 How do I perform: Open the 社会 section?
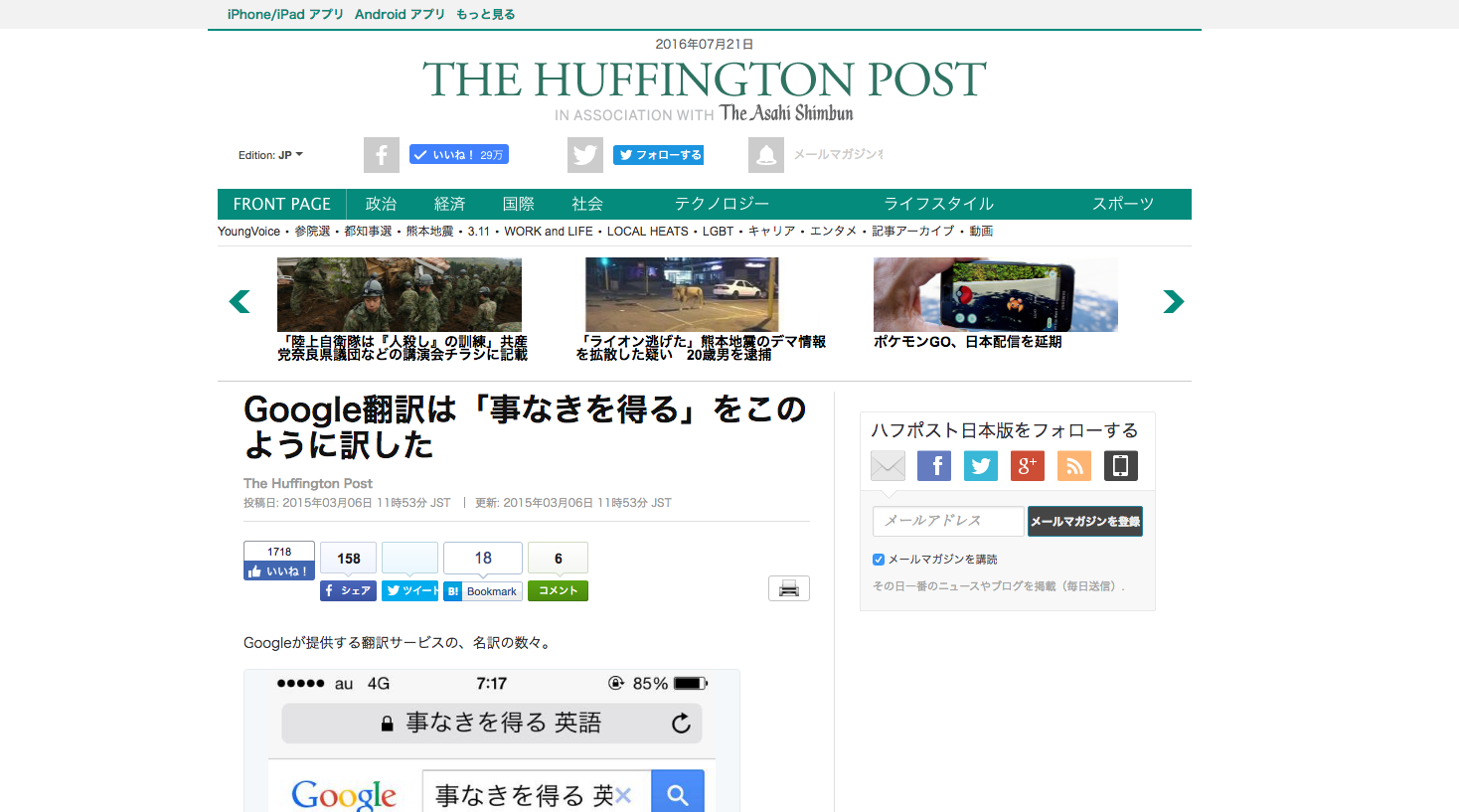pos(586,204)
